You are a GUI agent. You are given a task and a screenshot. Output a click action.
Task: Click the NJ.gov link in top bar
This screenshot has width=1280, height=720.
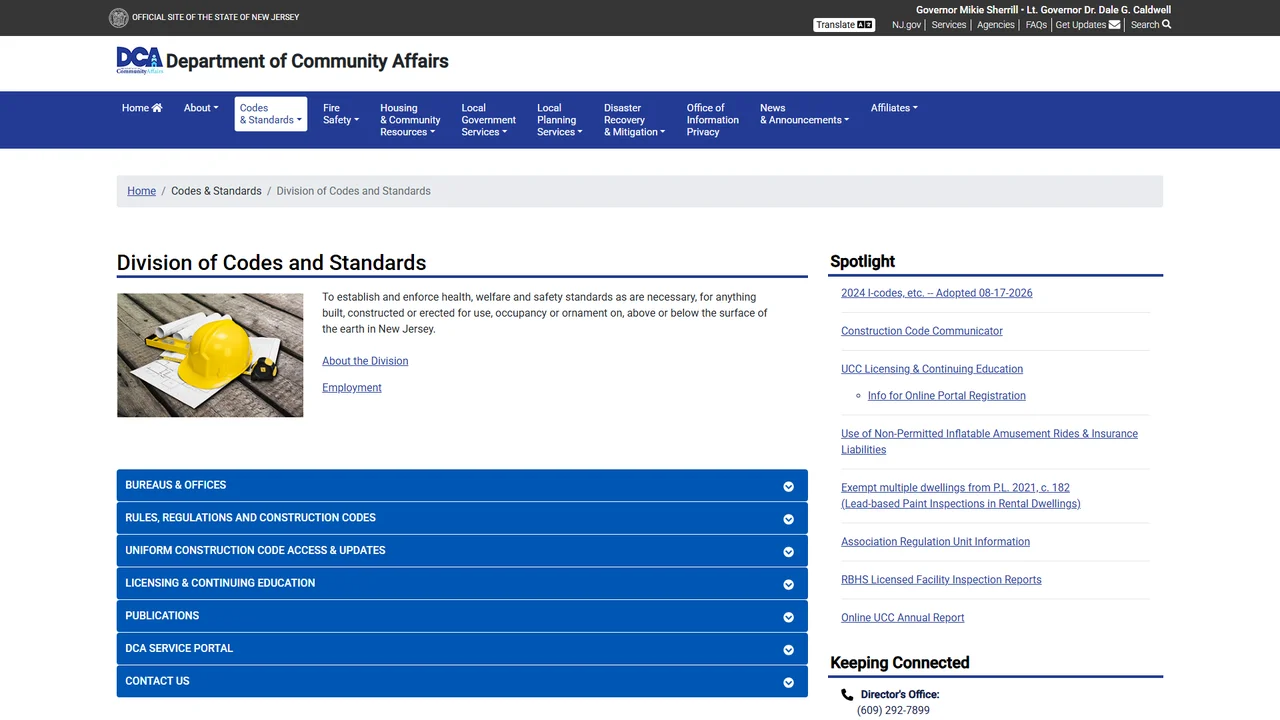[x=907, y=25]
